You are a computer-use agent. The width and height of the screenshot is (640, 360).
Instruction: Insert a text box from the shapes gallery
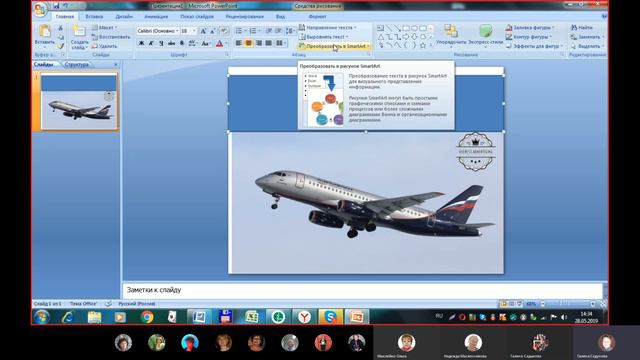click(380, 28)
